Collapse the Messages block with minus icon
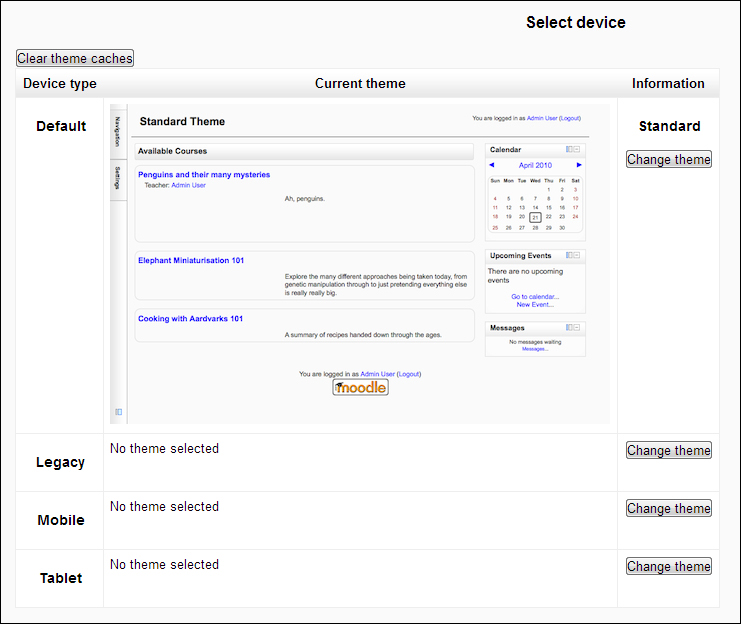This screenshot has width=741, height=624. tap(577, 327)
